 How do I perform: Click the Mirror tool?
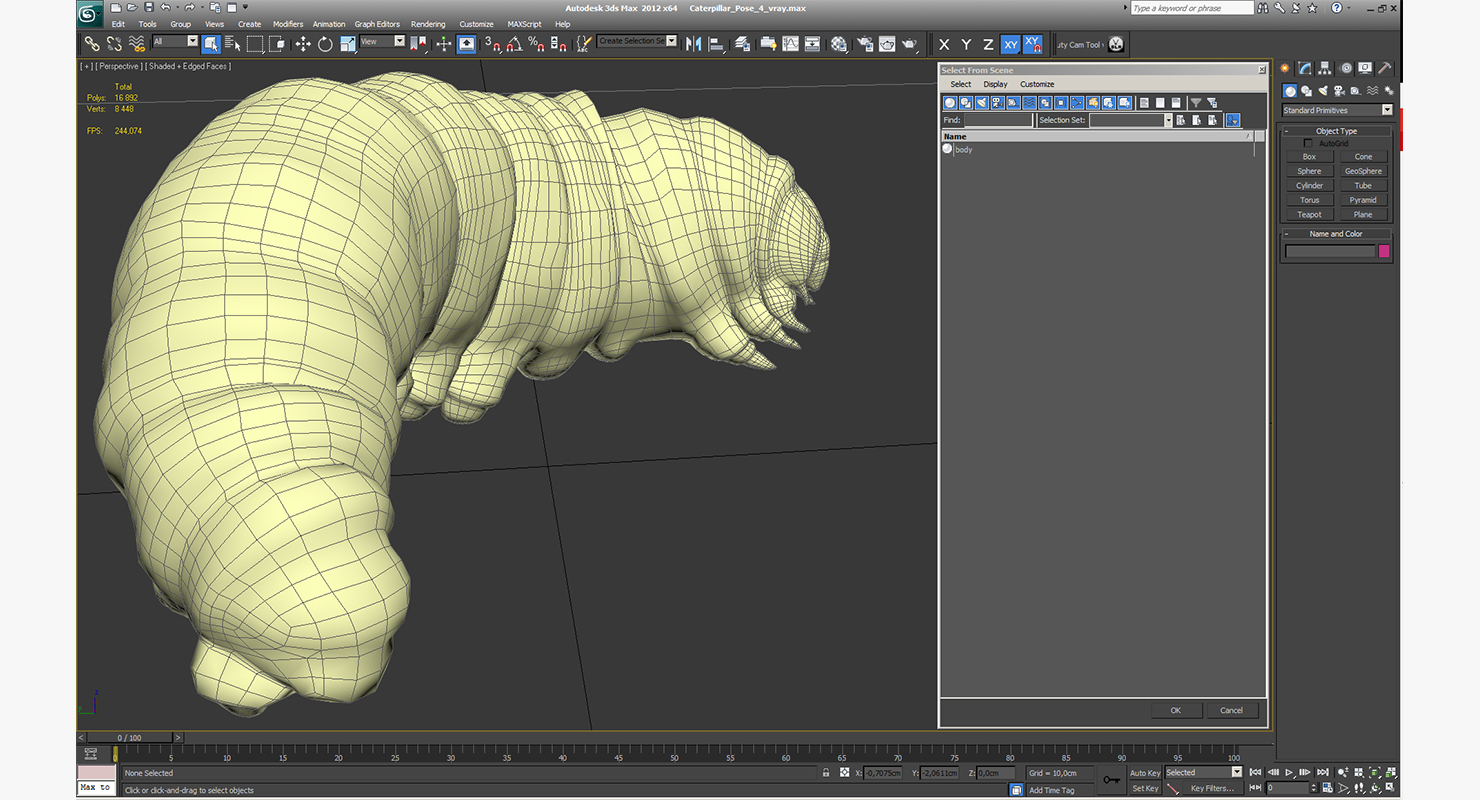(693, 44)
